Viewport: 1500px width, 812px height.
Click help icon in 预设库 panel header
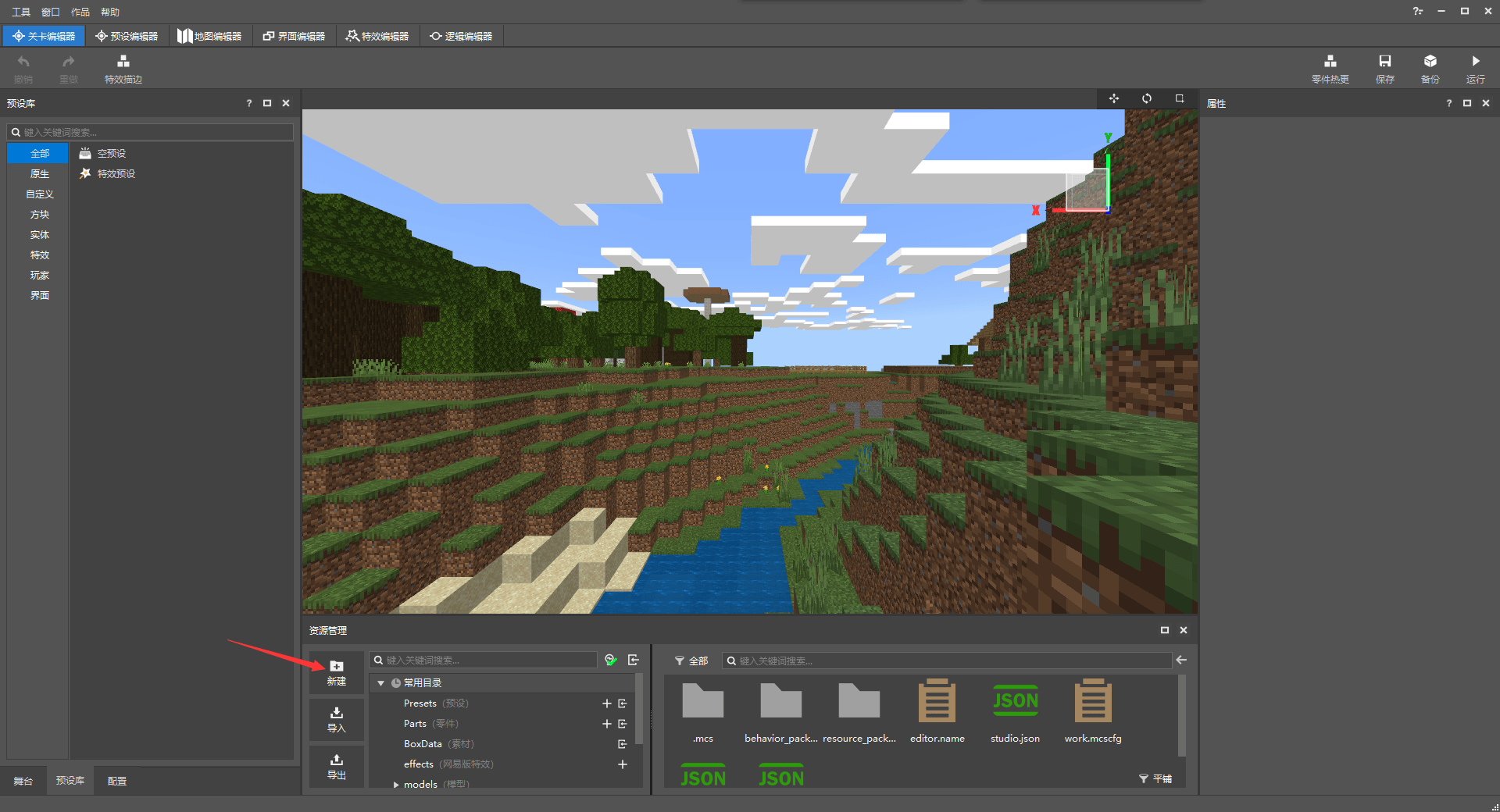[249, 103]
